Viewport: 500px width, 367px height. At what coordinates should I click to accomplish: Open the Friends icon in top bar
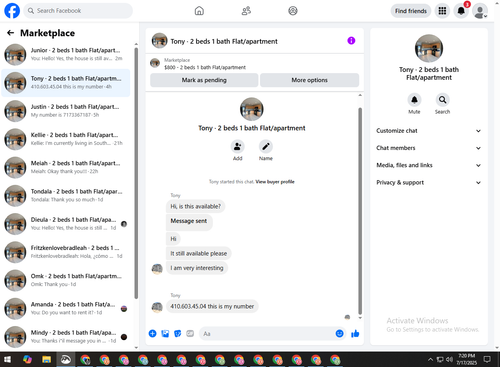click(x=246, y=11)
